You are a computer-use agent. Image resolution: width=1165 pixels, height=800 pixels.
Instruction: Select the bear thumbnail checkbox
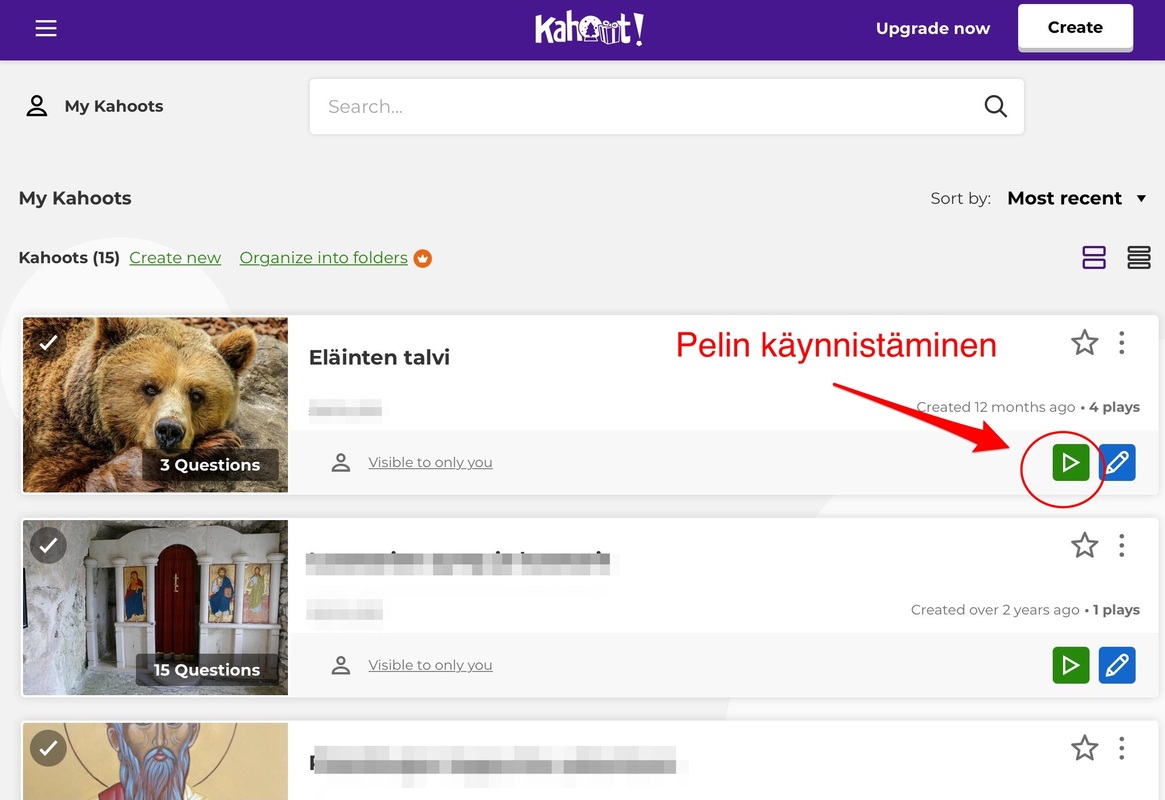[48, 343]
